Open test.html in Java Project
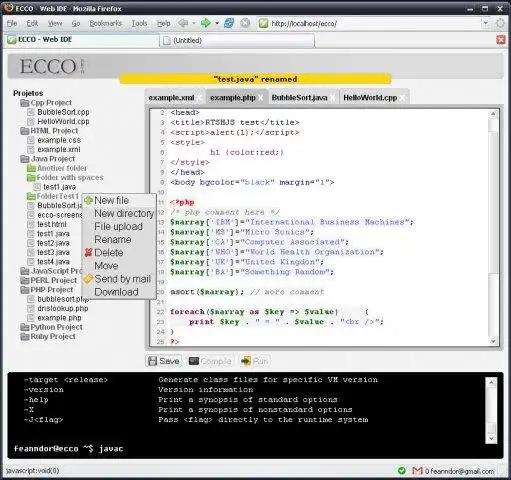Screen dimensions: 511x480 [47, 224]
